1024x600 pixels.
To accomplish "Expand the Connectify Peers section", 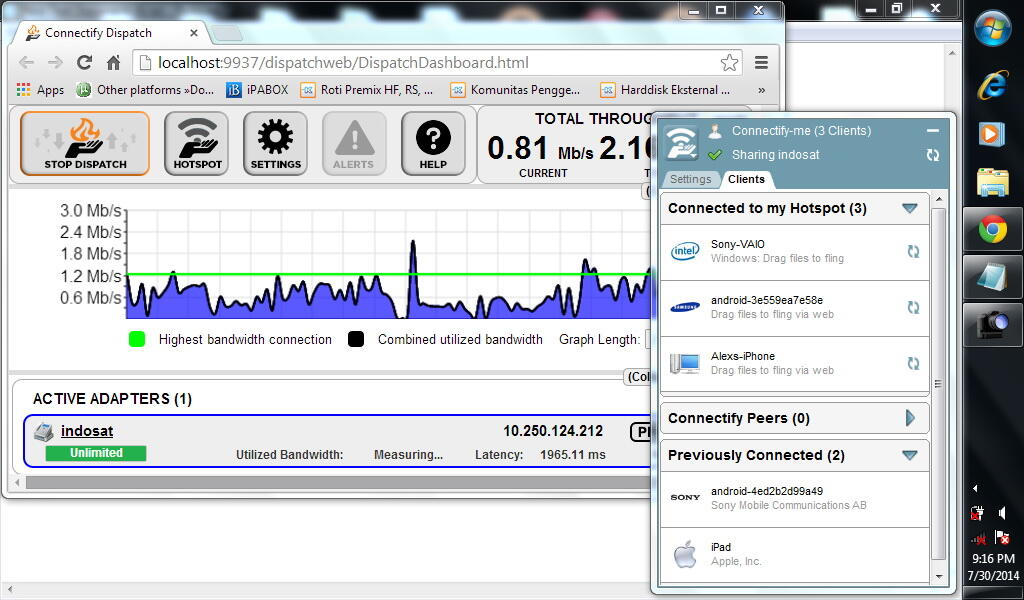I will pyautogui.click(x=910, y=418).
